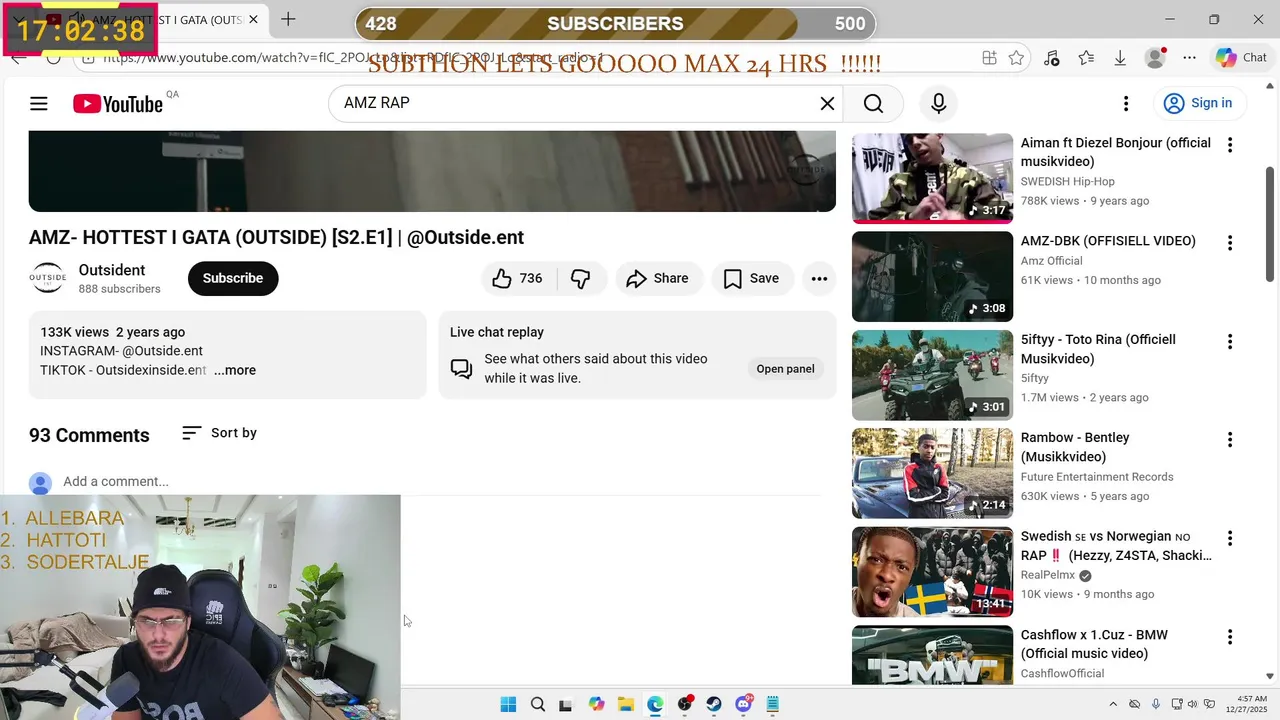Open Outsident channel avatar
Viewport: 1280px width, 720px height.
47,278
